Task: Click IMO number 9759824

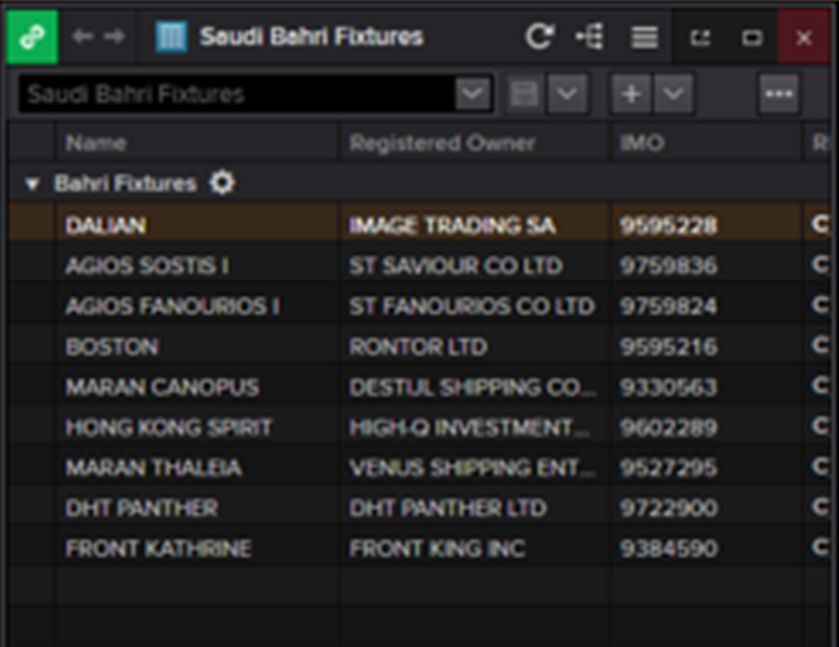Action: tap(668, 306)
